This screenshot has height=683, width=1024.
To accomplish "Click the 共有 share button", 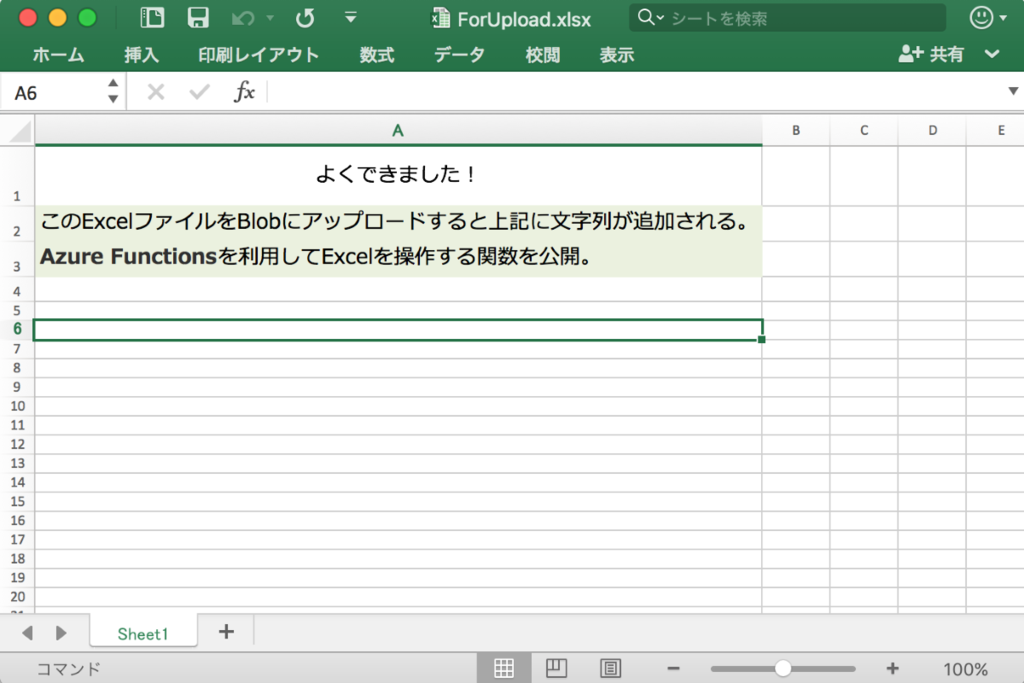I will [931, 54].
